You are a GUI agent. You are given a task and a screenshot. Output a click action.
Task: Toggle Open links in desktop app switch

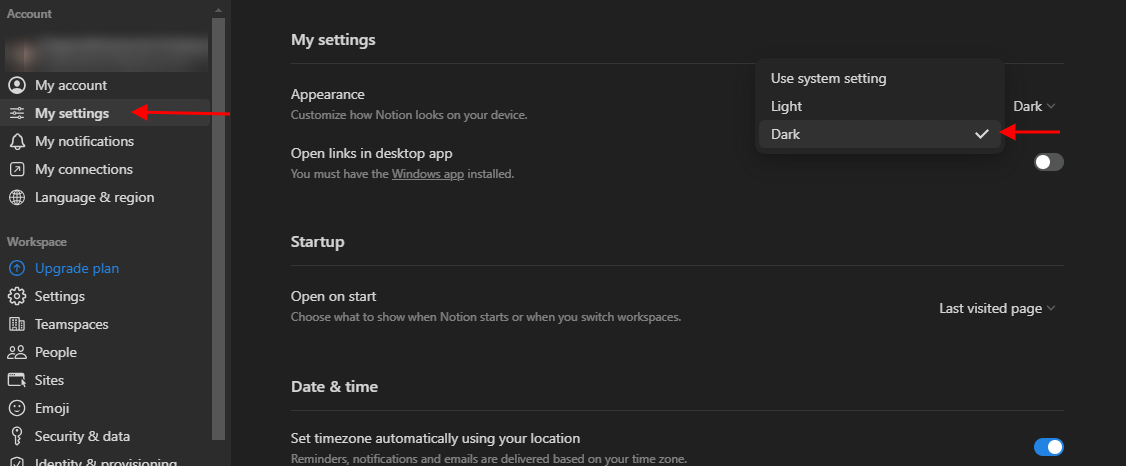(x=1048, y=162)
